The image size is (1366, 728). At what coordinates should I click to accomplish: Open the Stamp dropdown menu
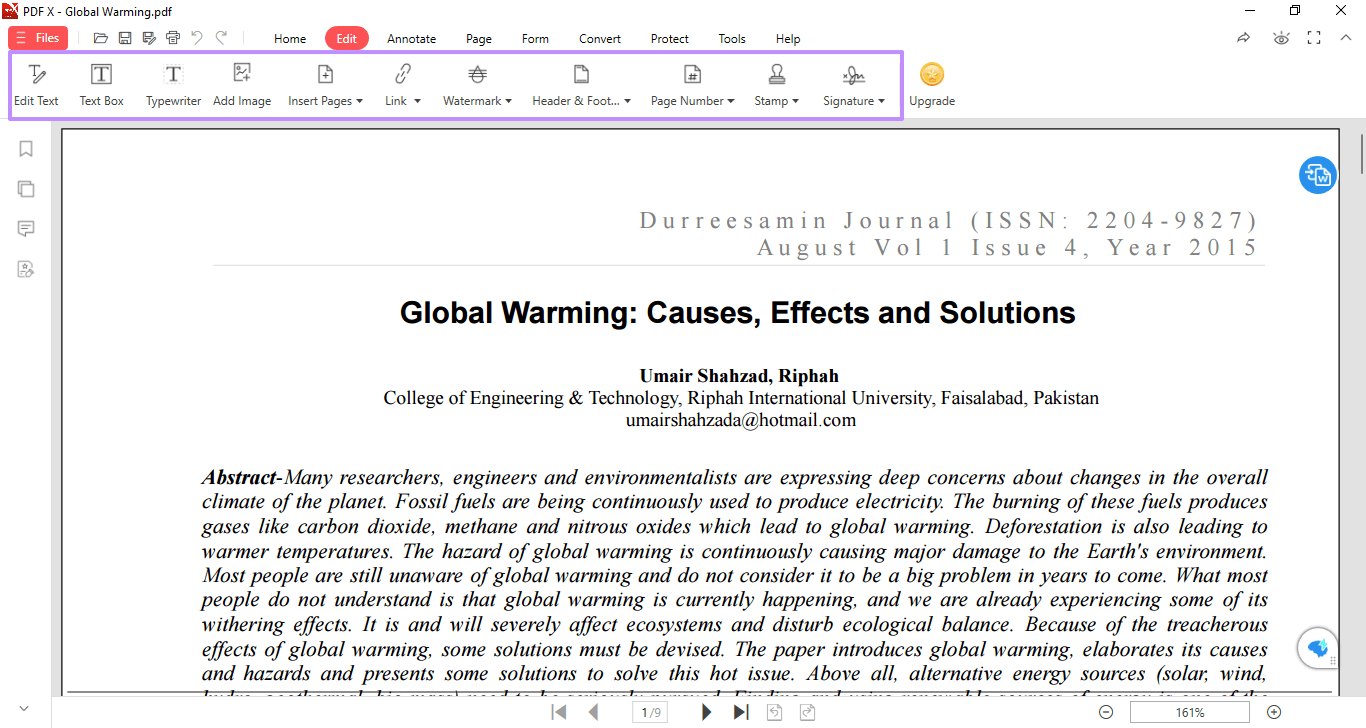point(776,84)
